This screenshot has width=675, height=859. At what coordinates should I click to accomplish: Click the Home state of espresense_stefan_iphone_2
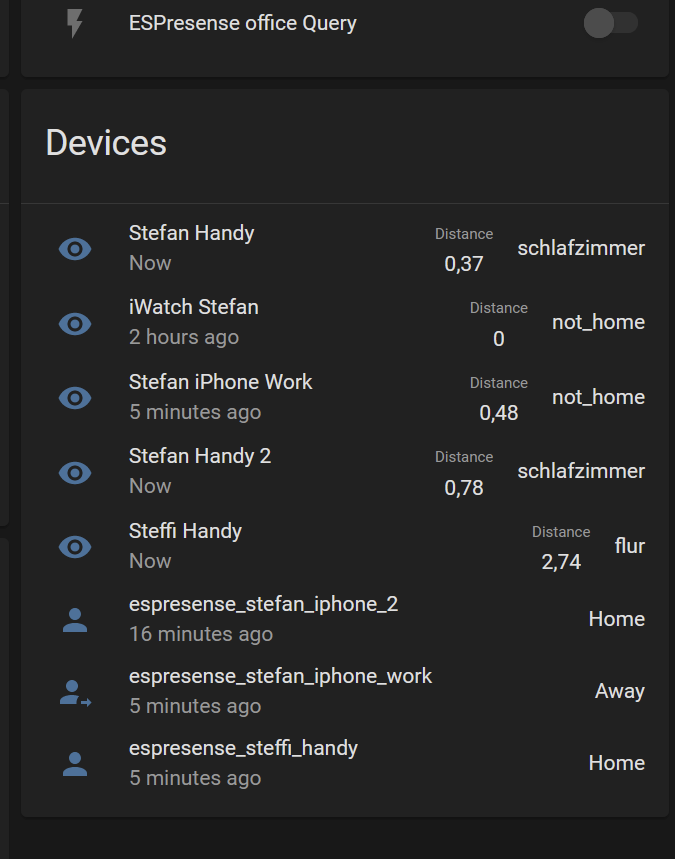[x=617, y=619]
